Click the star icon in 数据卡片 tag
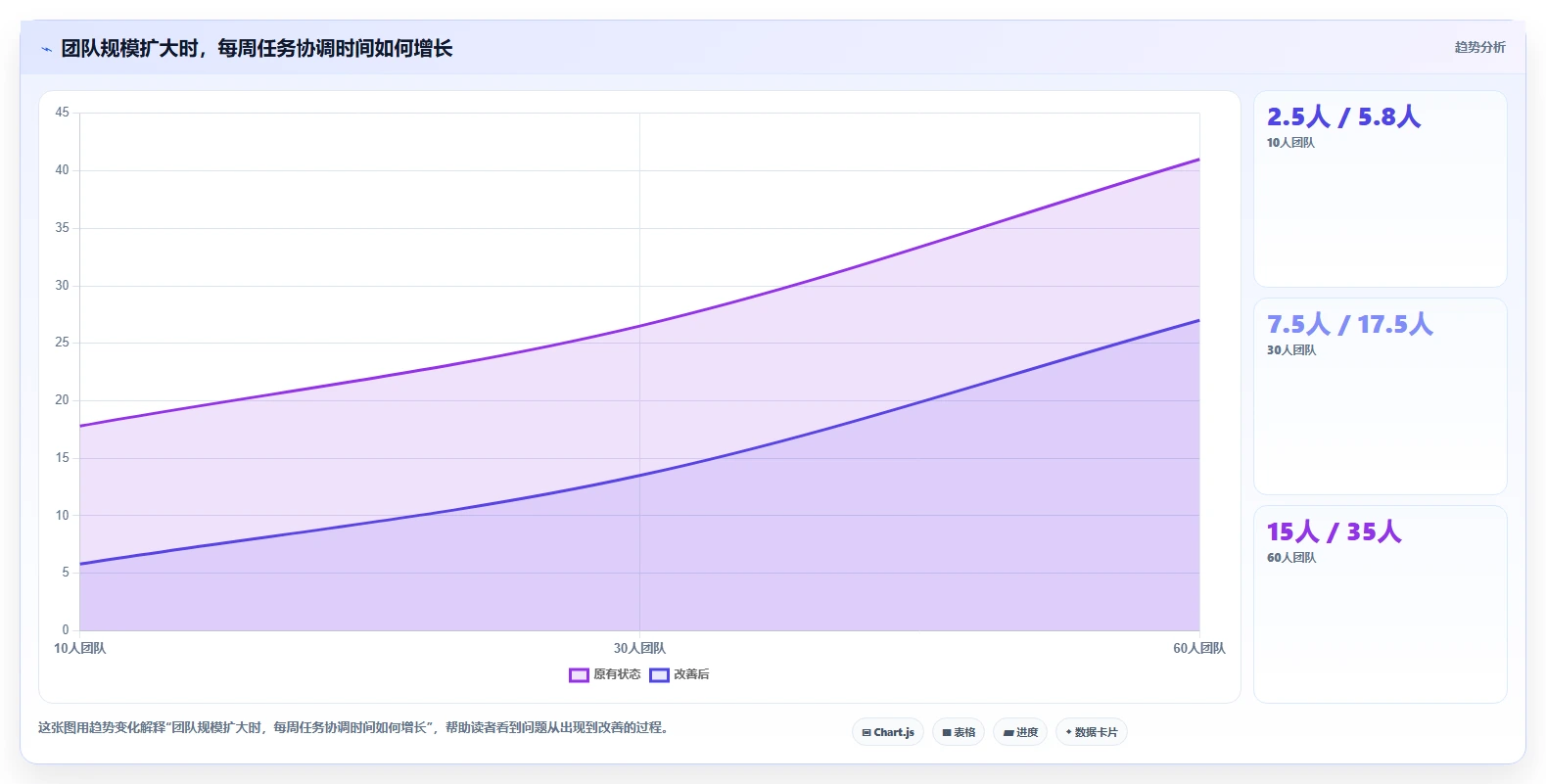Viewport: 1546px width, 784px height. (1068, 732)
